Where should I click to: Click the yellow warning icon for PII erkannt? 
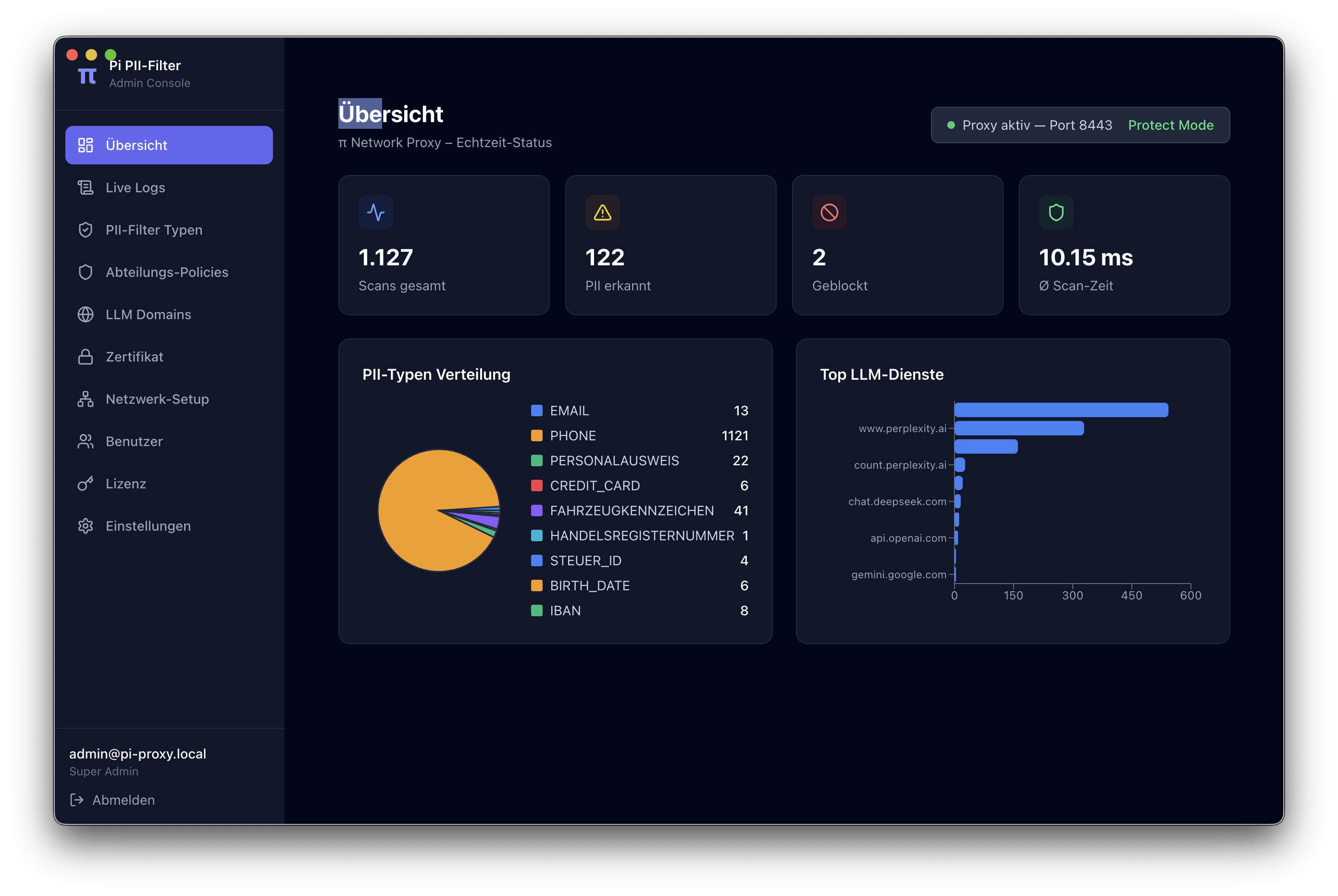point(602,212)
